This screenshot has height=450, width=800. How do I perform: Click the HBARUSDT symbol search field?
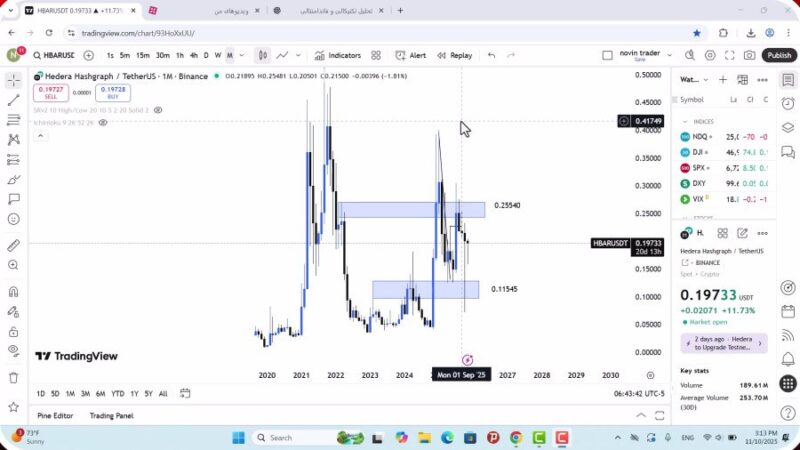56,55
